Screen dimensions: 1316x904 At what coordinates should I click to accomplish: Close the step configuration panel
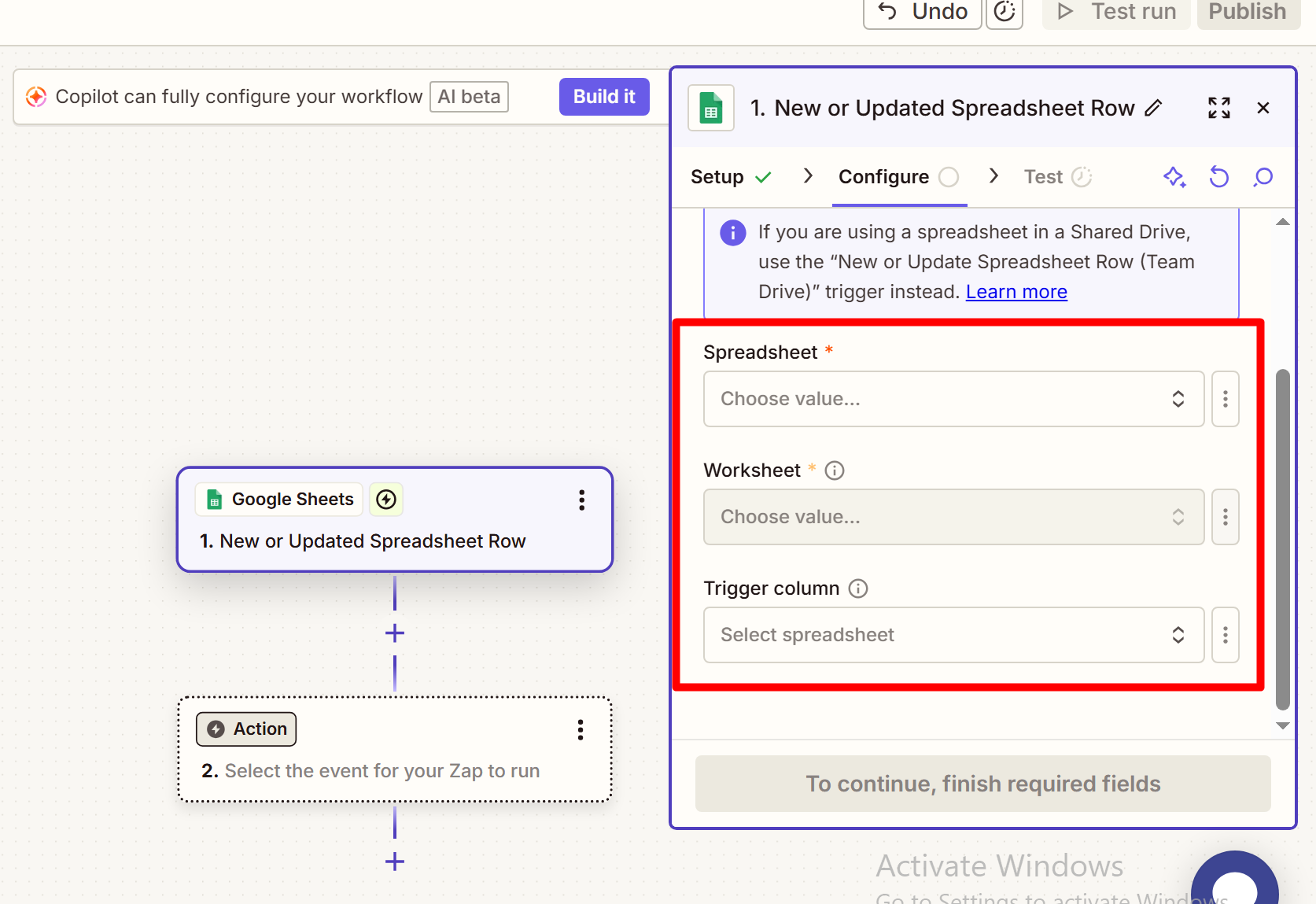click(x=1263, y=108)
